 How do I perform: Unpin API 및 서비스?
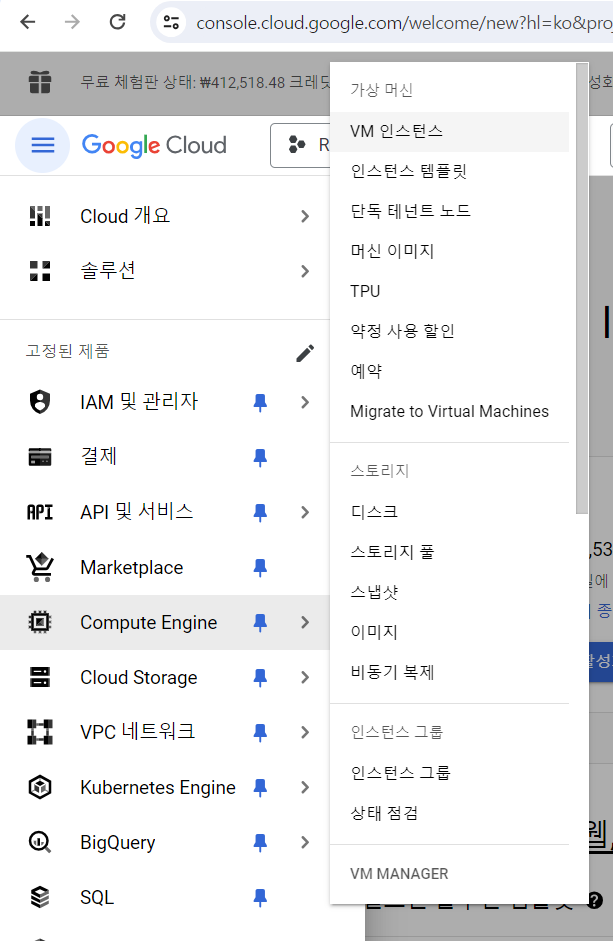(260, 513)
